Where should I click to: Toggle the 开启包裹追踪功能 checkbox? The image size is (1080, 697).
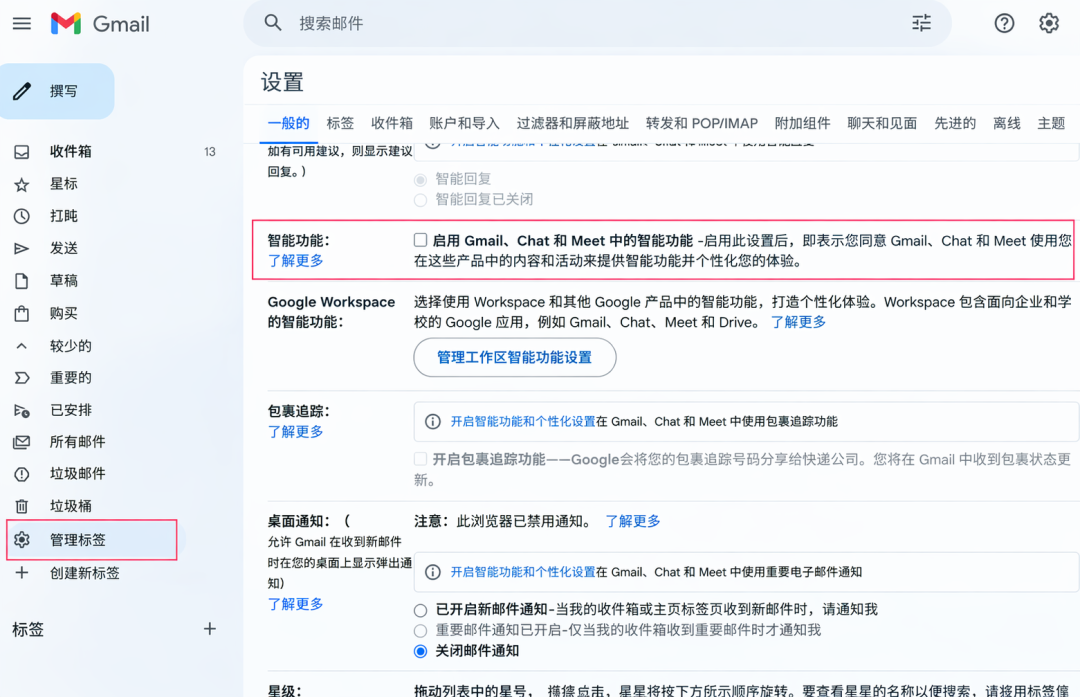click(420, 459)
